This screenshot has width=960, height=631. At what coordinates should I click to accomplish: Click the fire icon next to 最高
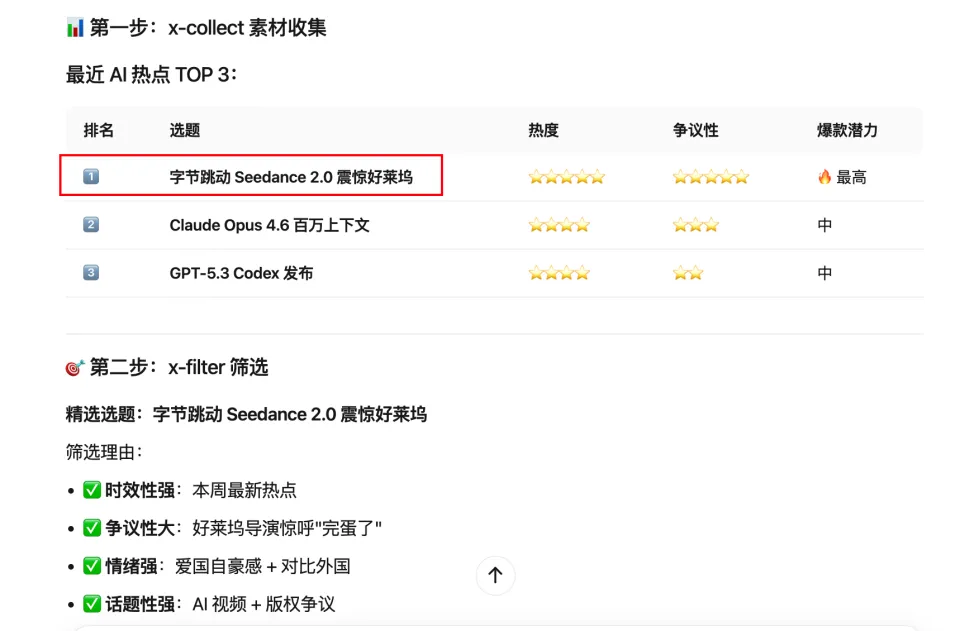[824, 177]
